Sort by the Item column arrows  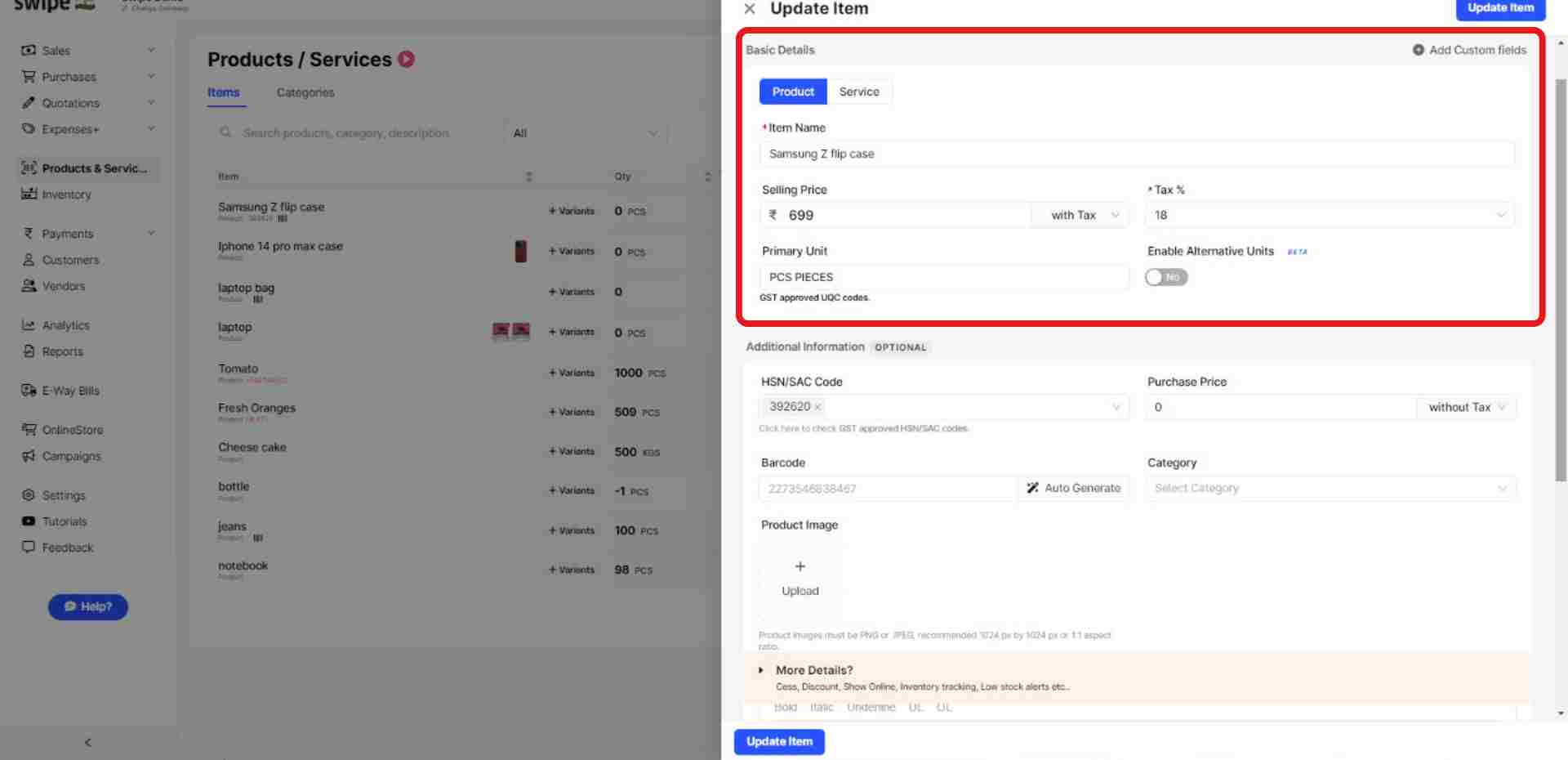[529, 177]
